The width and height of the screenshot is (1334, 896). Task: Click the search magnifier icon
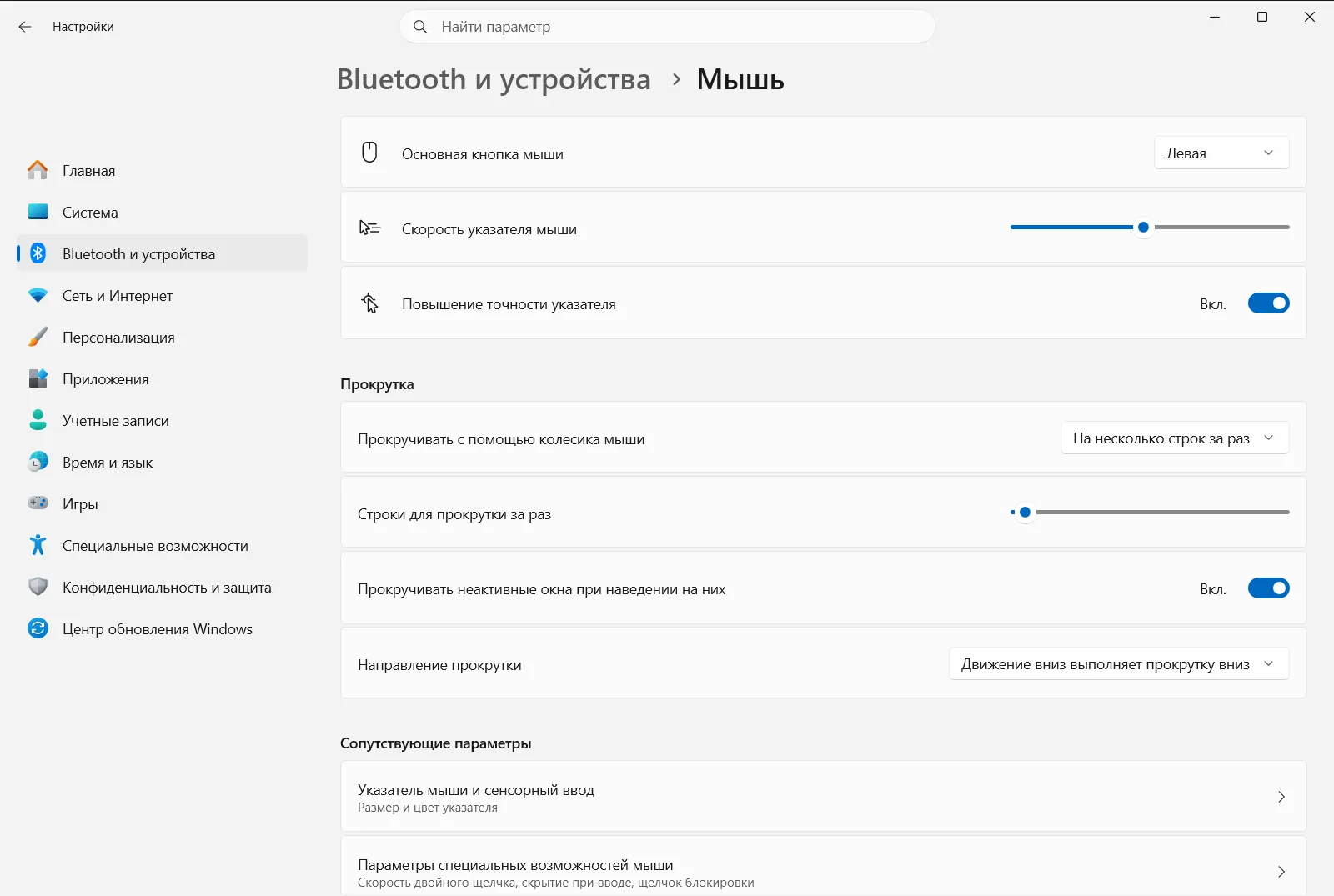(421, 27)
